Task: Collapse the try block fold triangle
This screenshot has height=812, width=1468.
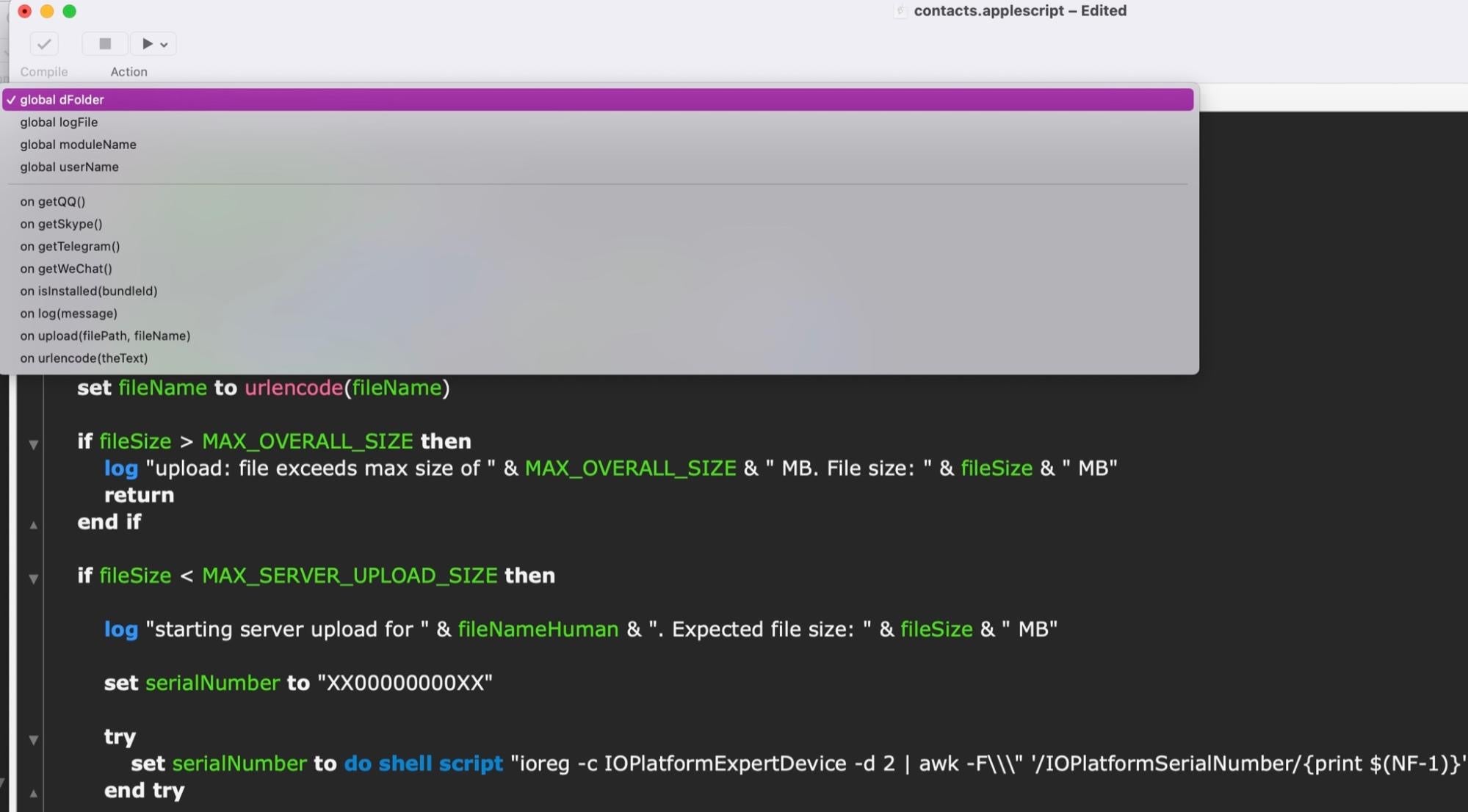Action: [x=33, y=739]
